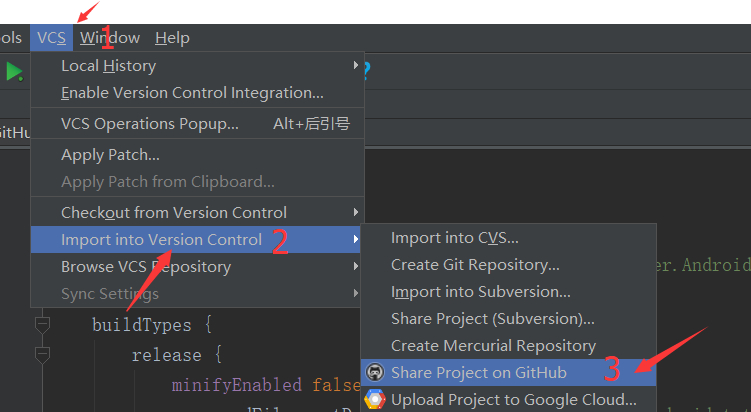Open the Help menu
Image resolution: width=751 pixels, height=412 pixels.
pyautogui.click(x=172, y=38)
